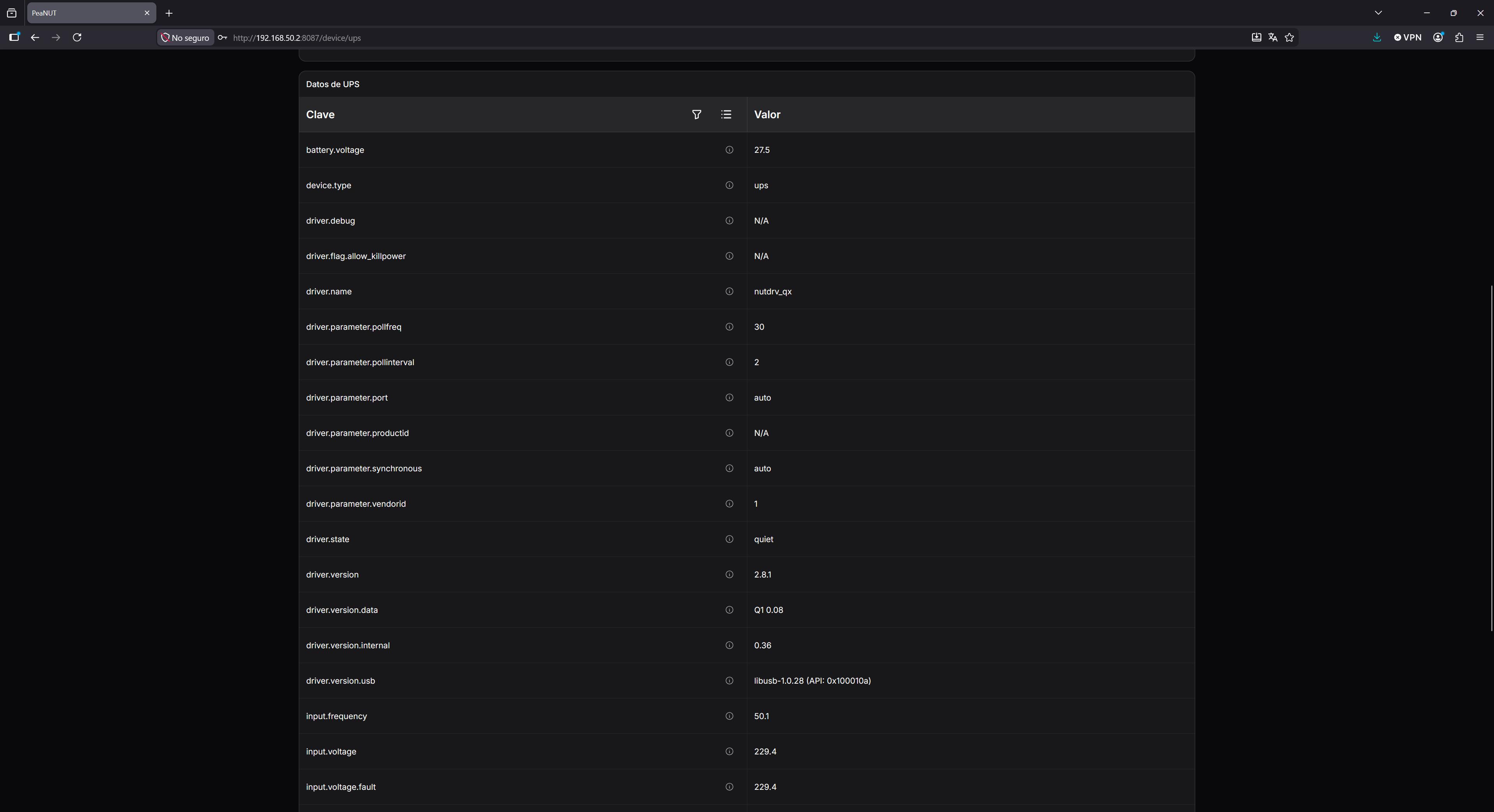Click the Valor column header

tap(767, 115)
